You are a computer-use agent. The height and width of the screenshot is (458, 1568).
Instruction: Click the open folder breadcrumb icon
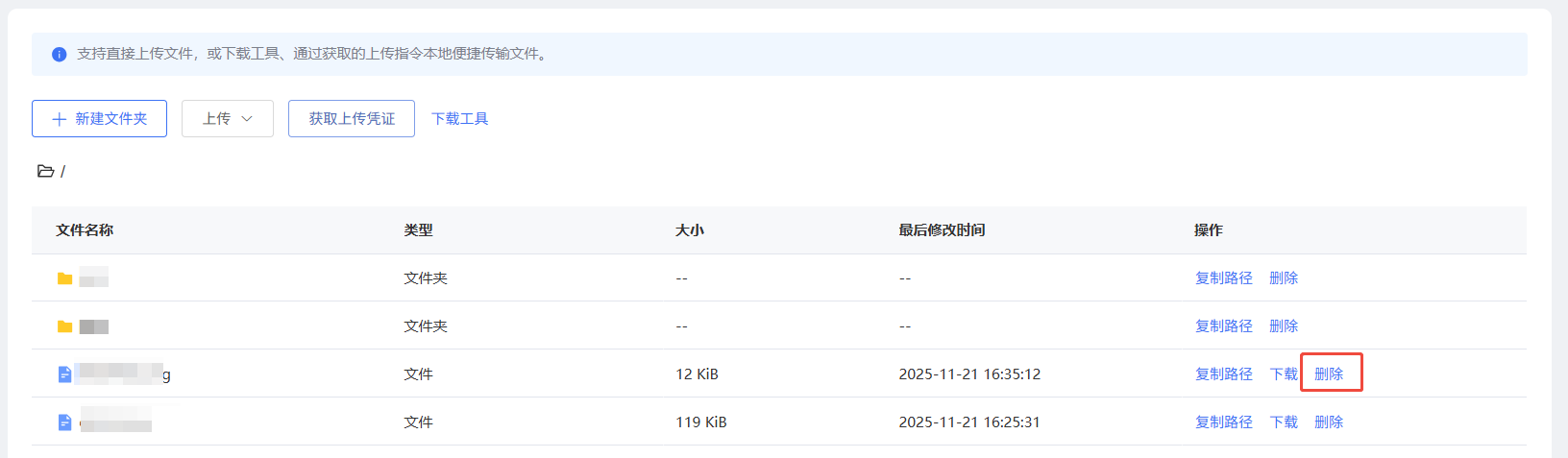tap(45, 171)
